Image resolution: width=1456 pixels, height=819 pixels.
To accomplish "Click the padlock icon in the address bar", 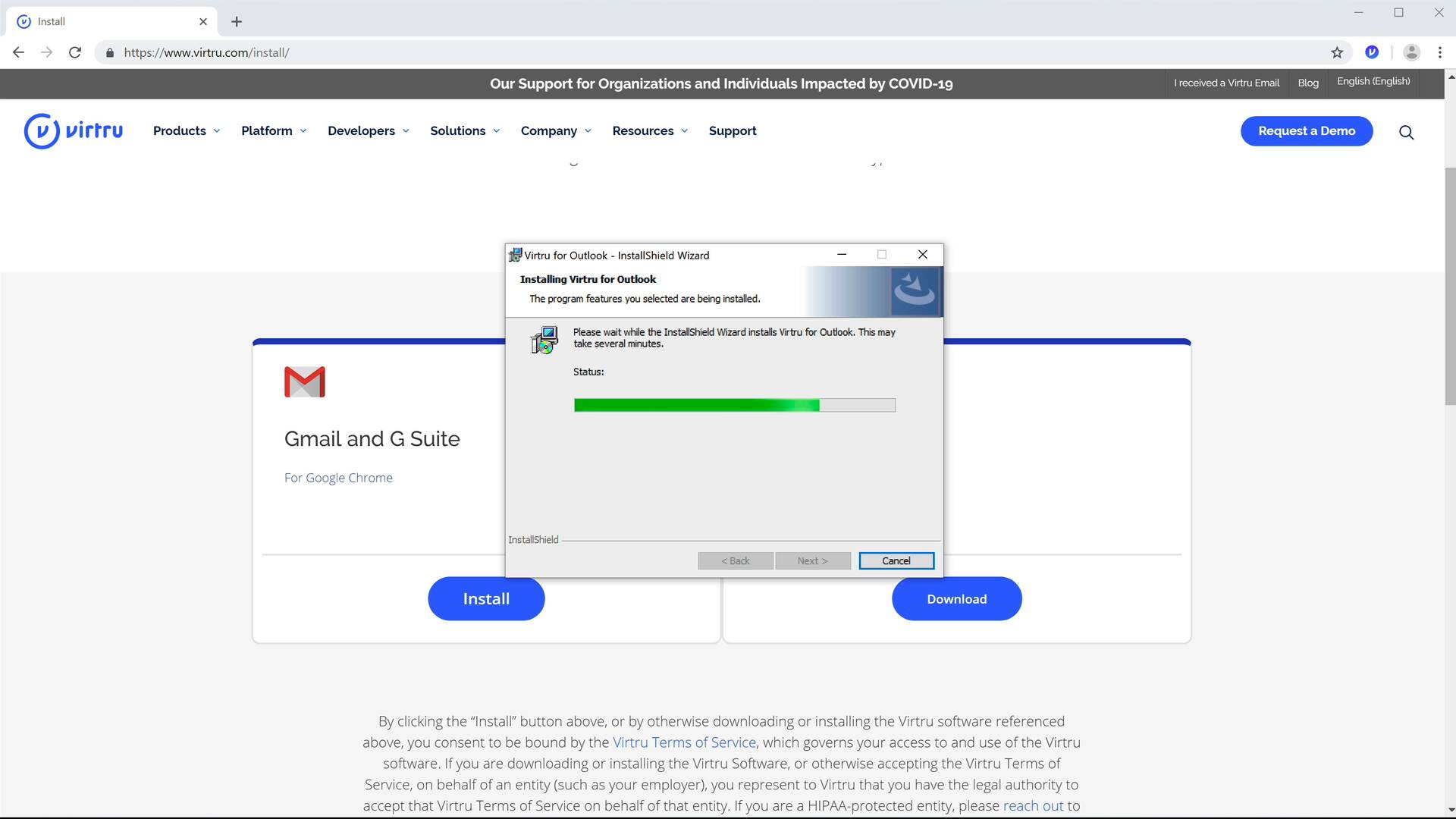I will (109, 52).
